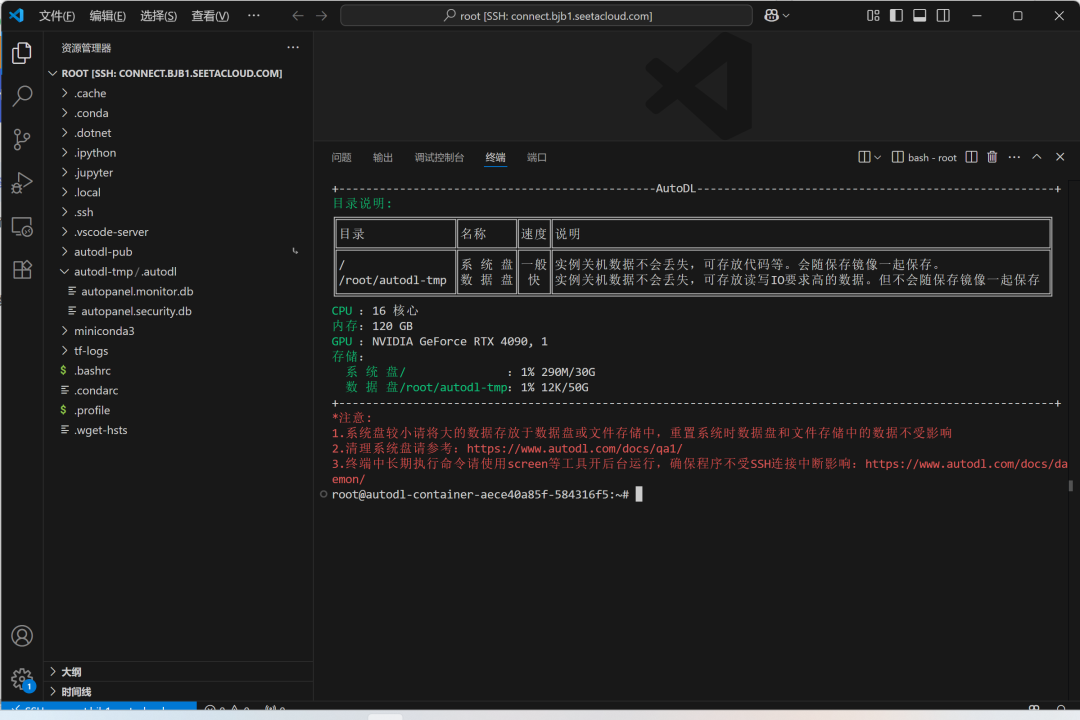Open the Extensions view
The image size is (1080, 720).
coord(22,269)
